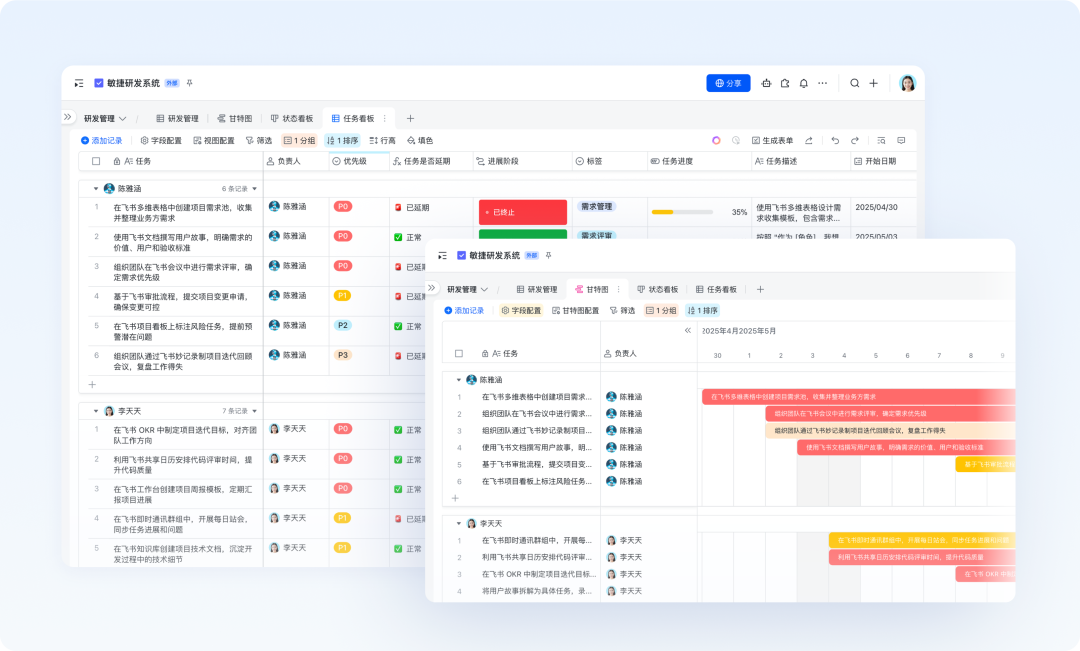Click the magnifier search icon in the back window header
Image resolution: width=1080 pixels, height=651 pixels.
point(855,83)
